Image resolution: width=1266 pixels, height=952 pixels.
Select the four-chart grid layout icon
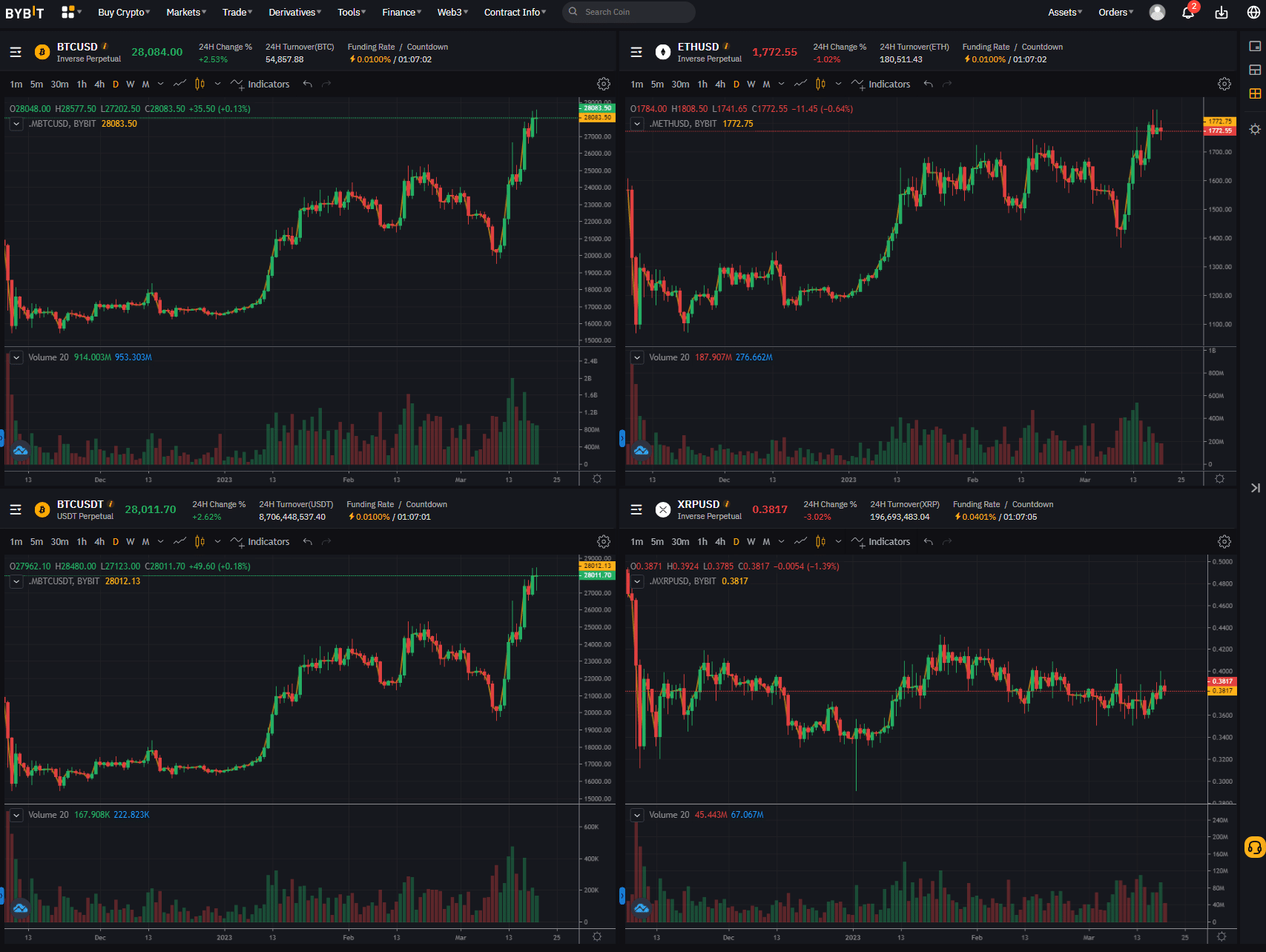point(1255,93)
